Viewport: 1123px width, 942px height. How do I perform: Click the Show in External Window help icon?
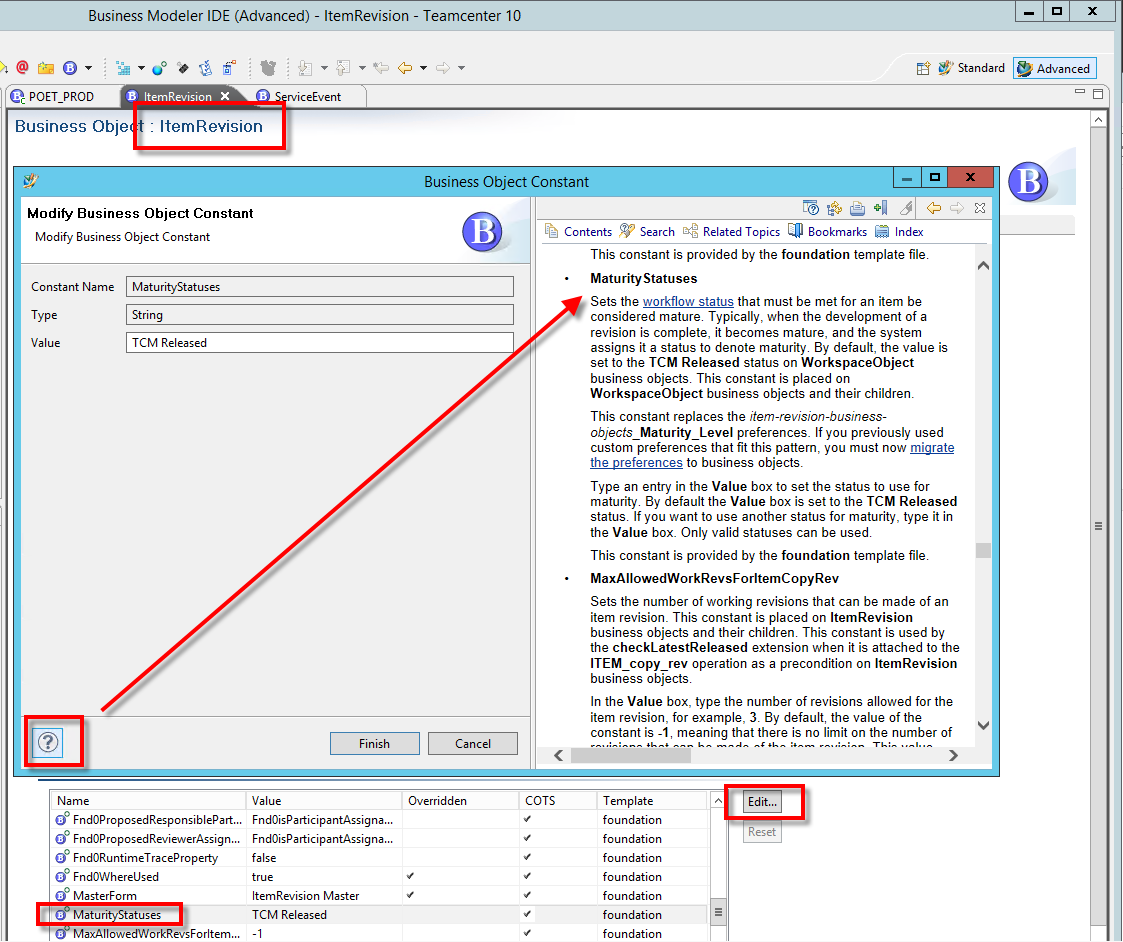coord(811,208)
